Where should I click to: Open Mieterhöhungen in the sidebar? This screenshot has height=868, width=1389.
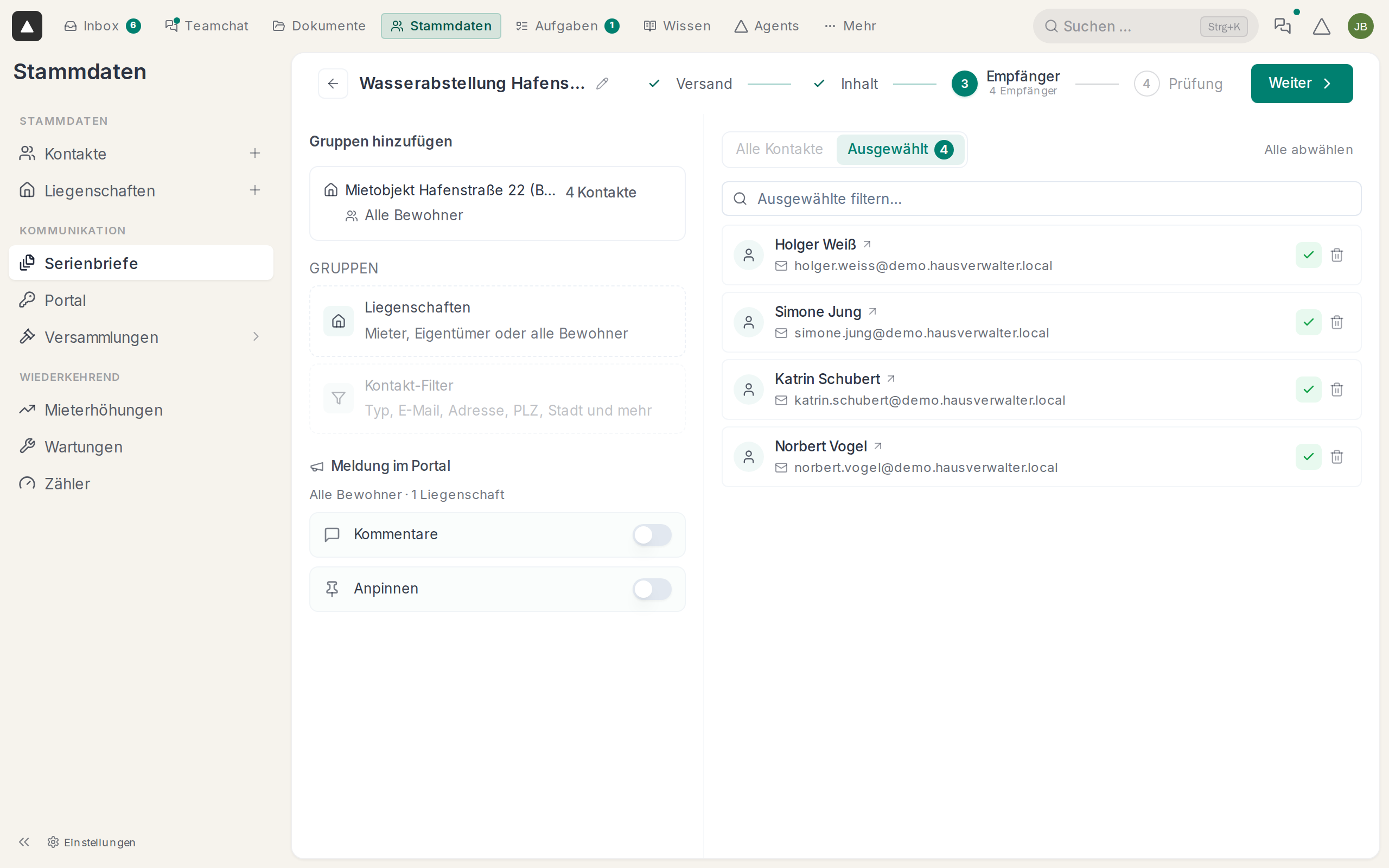141,410
